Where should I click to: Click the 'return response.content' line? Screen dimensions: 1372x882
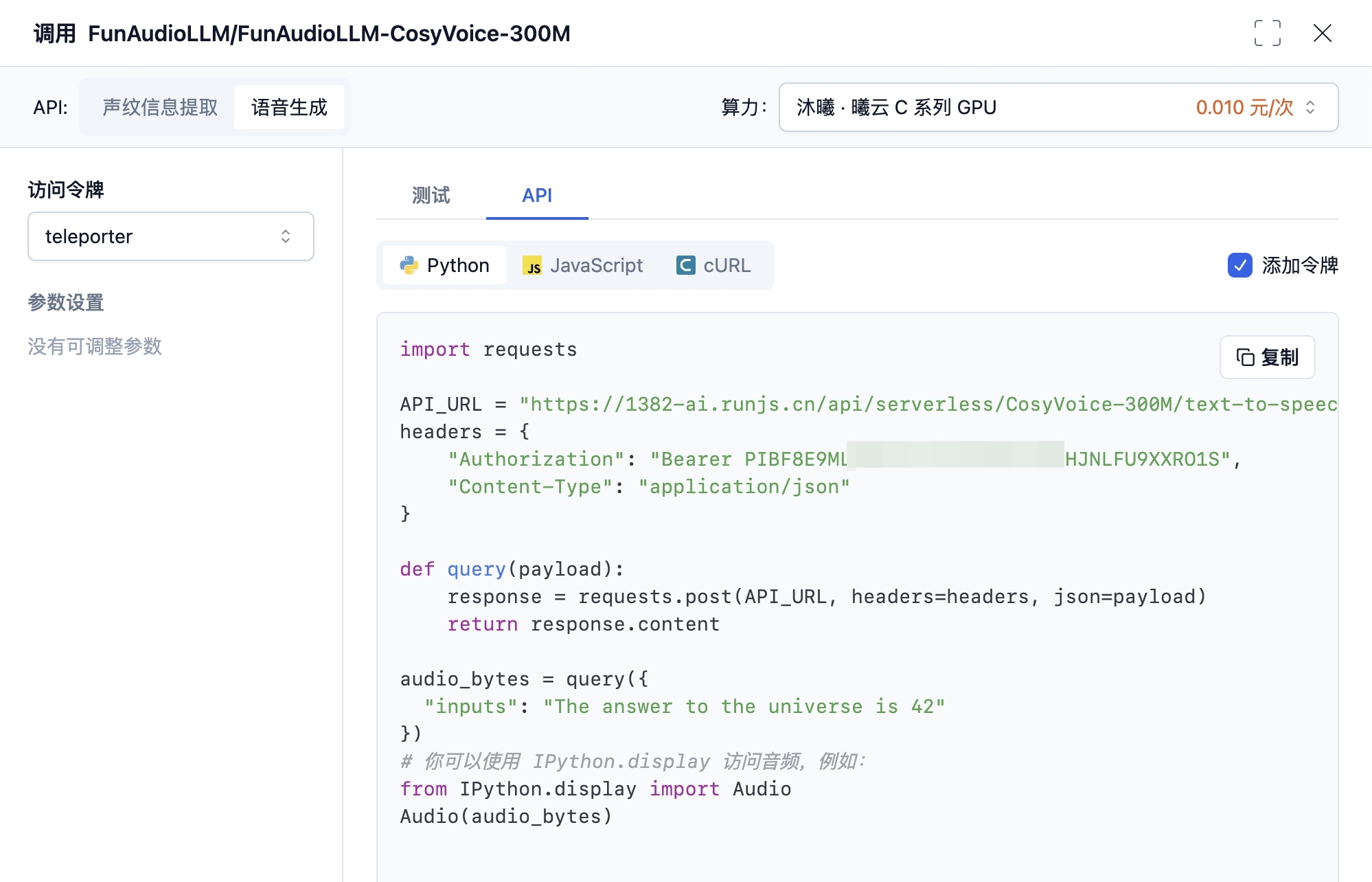click(x=584, y=624)
